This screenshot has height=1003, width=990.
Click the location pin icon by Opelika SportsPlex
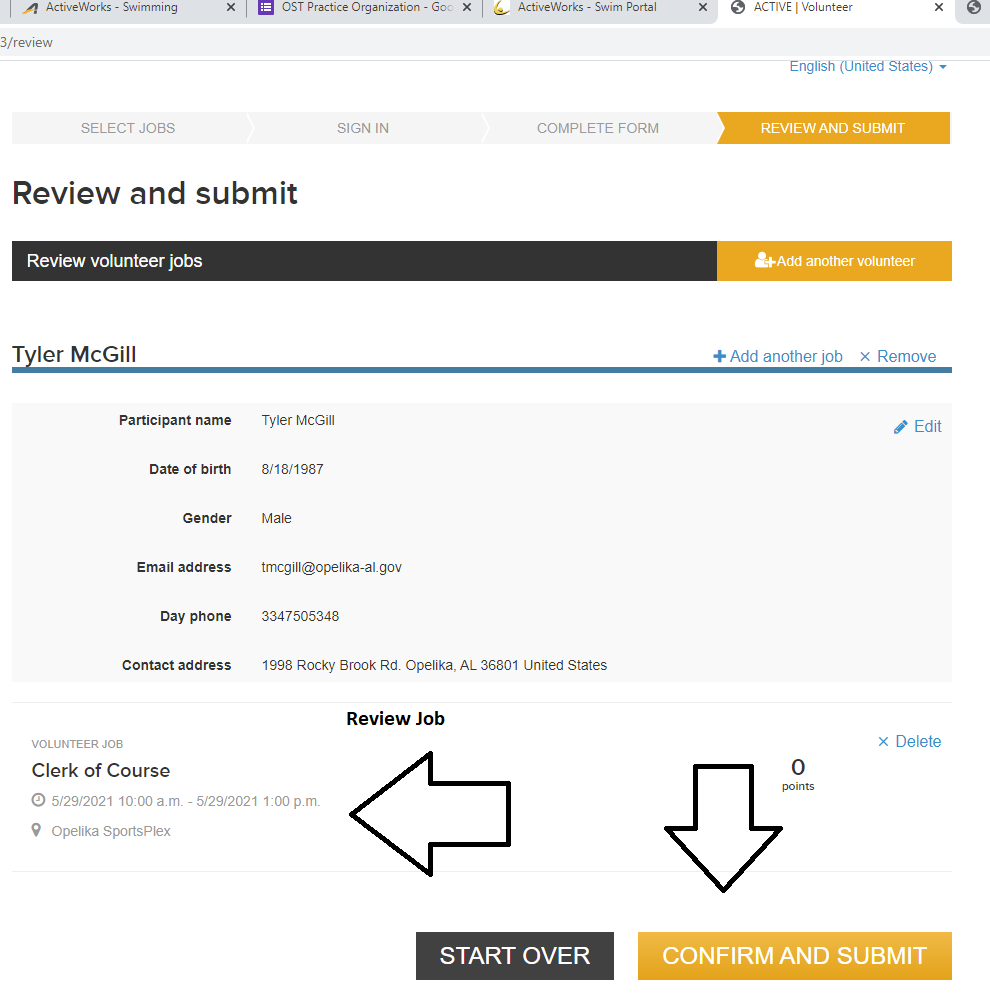point(38,831)
